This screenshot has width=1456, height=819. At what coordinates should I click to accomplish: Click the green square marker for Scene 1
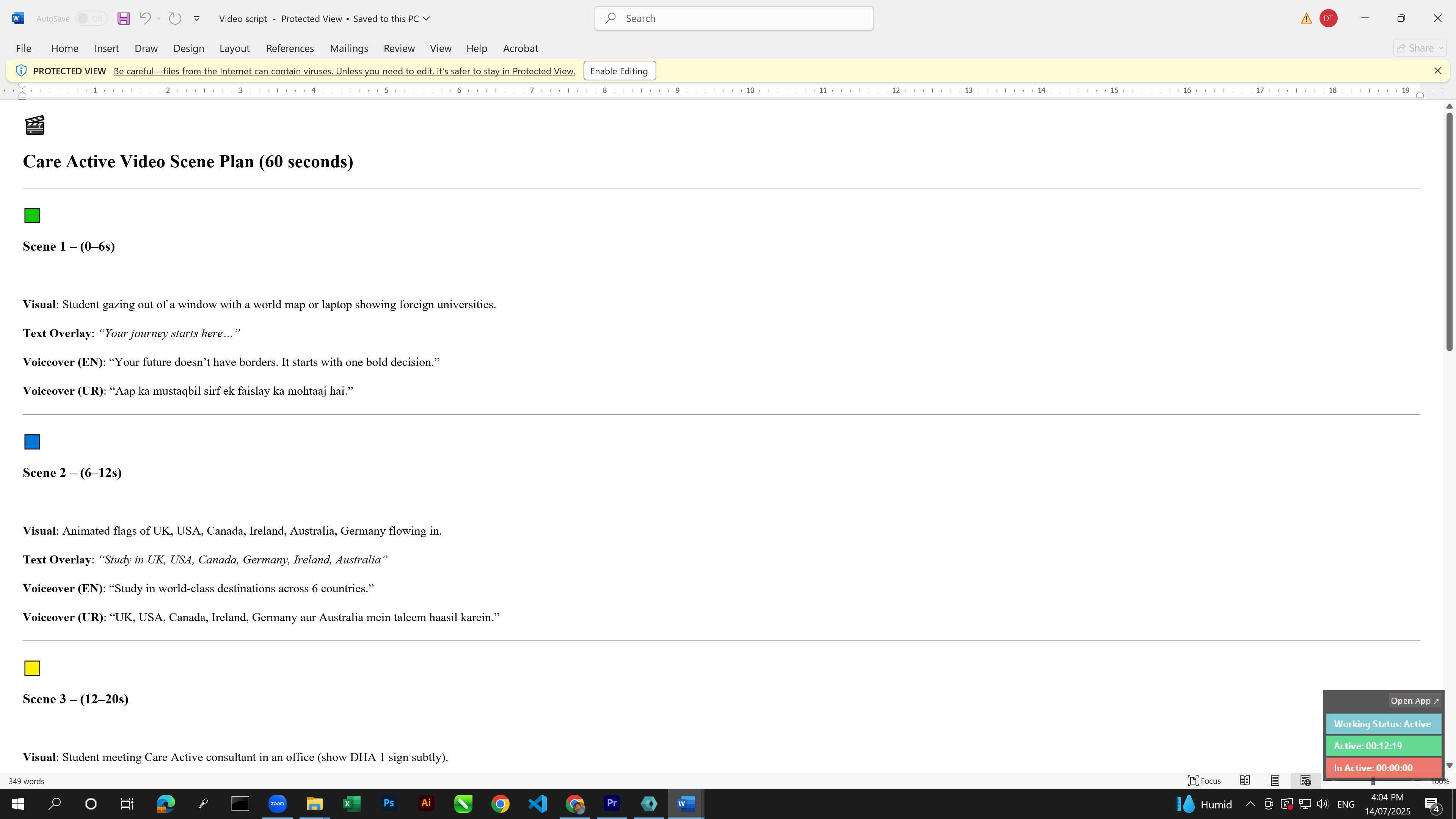(x=32, y=215)
